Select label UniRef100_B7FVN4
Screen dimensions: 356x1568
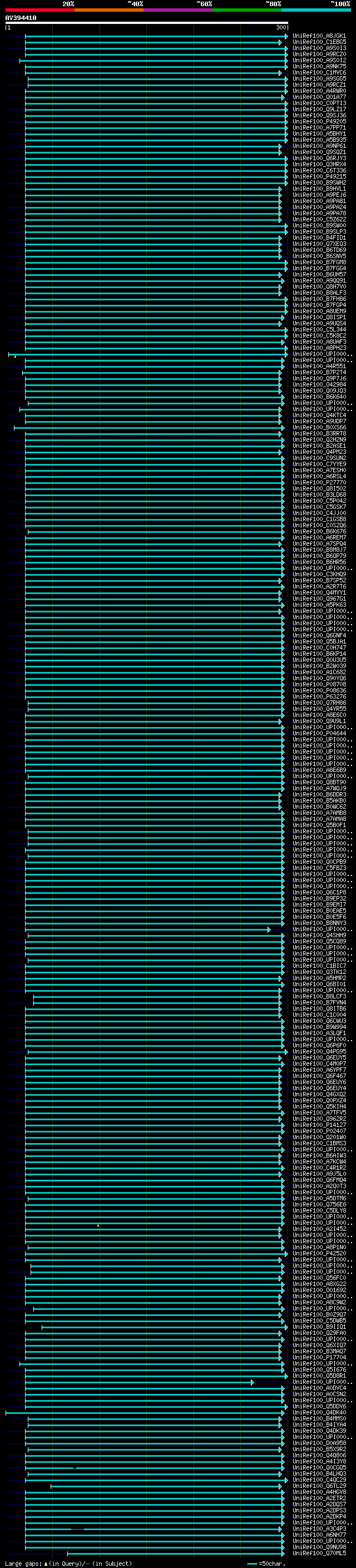coord(319,1002)
